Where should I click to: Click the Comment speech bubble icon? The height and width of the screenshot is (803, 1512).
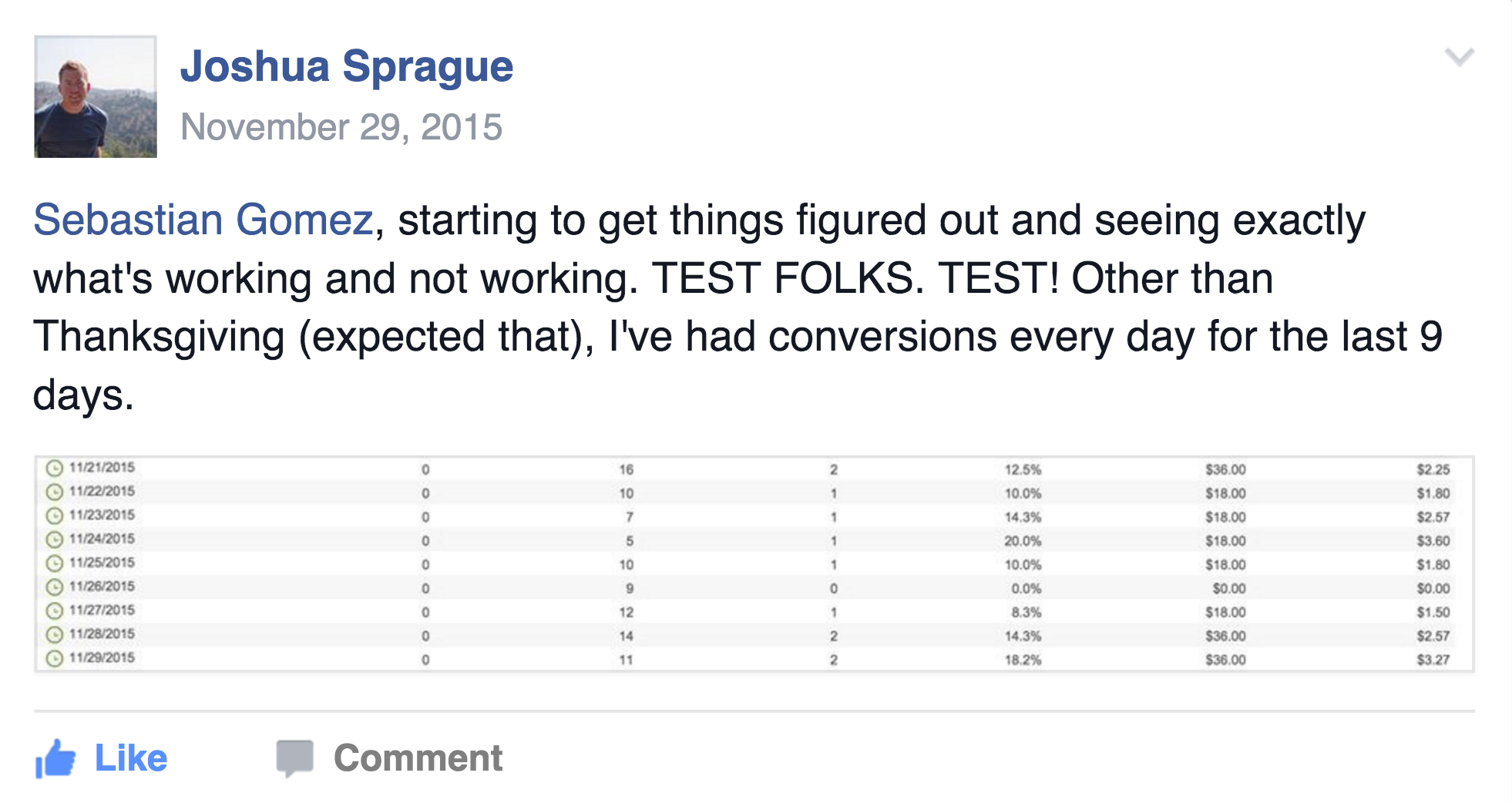[294, 758]
